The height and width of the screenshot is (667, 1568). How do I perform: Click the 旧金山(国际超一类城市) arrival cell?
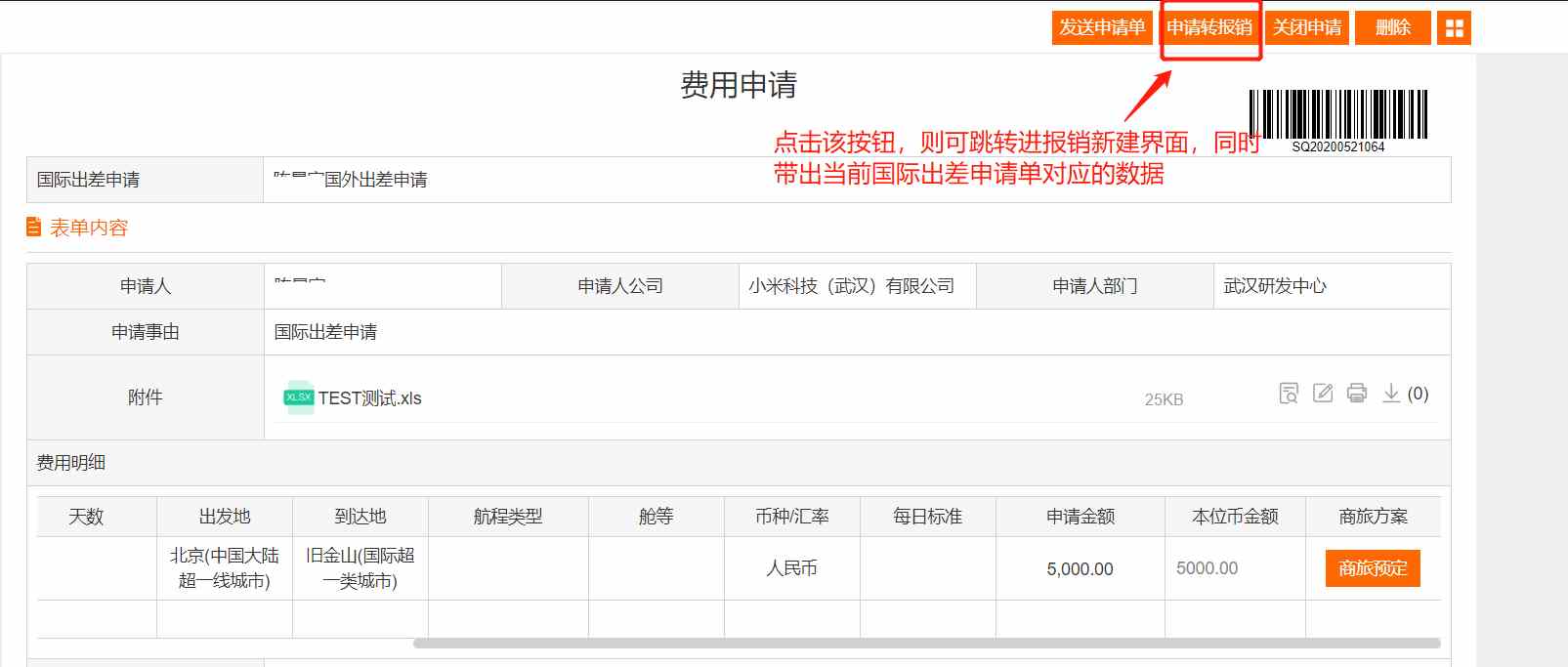(360, 568)
